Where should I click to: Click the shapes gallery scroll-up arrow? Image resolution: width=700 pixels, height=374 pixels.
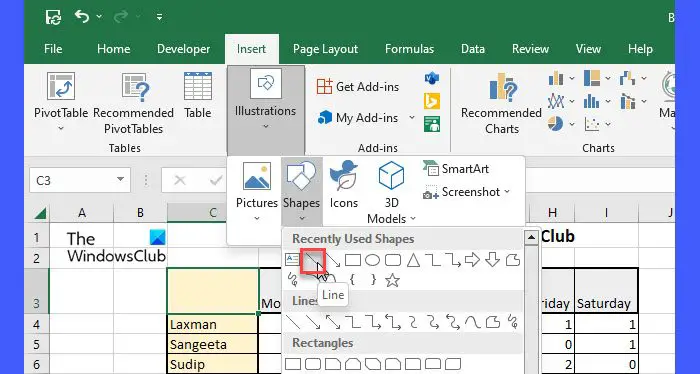click(x=531, y=237)
